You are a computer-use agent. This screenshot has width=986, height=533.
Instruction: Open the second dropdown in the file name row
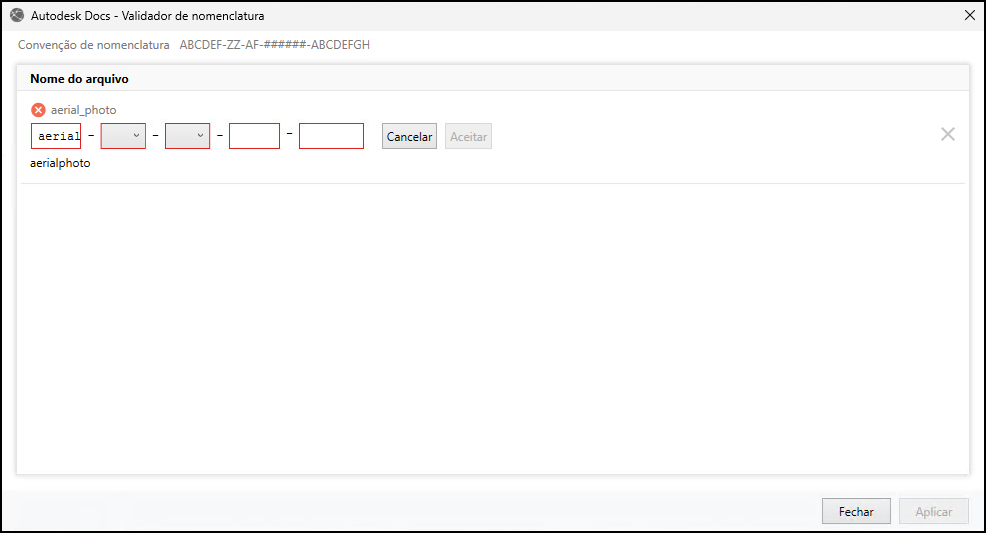(187, 136)
